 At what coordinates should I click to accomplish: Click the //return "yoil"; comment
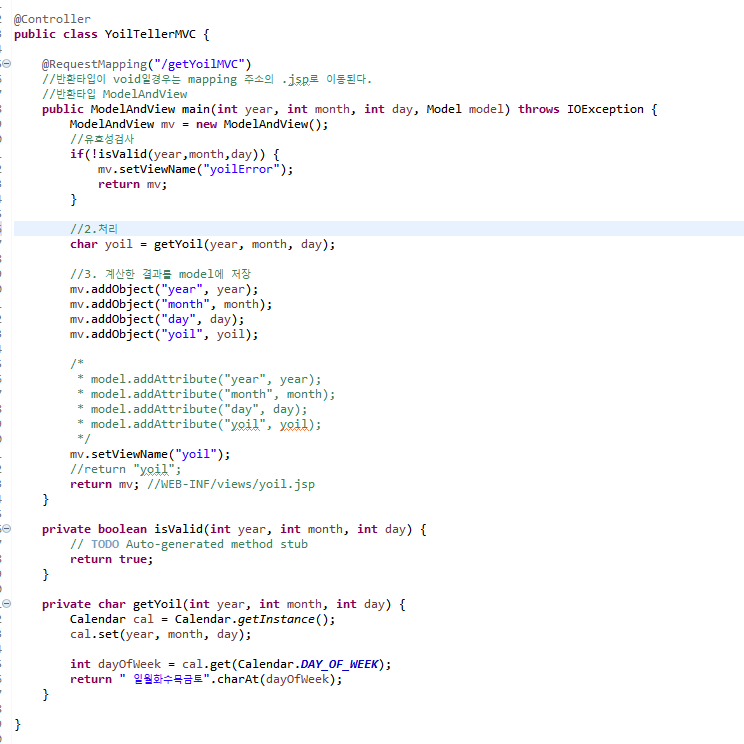click(125, 469)
